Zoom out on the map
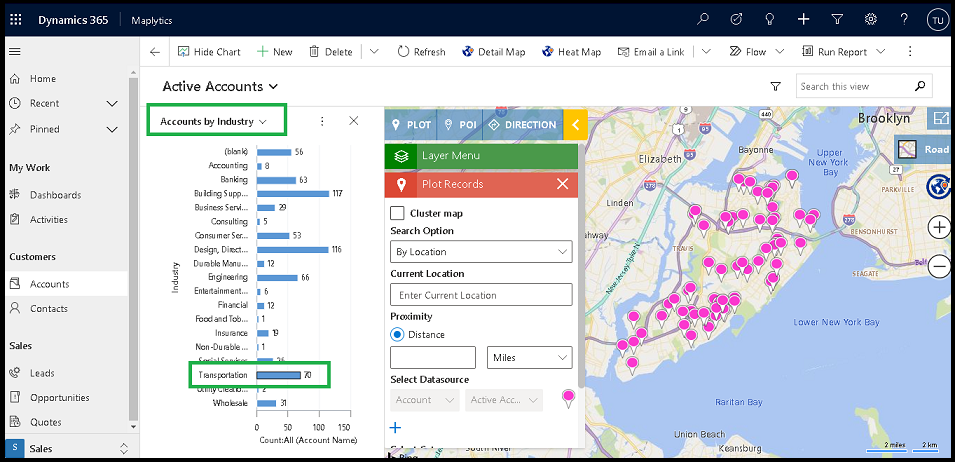 coord(938,266)
